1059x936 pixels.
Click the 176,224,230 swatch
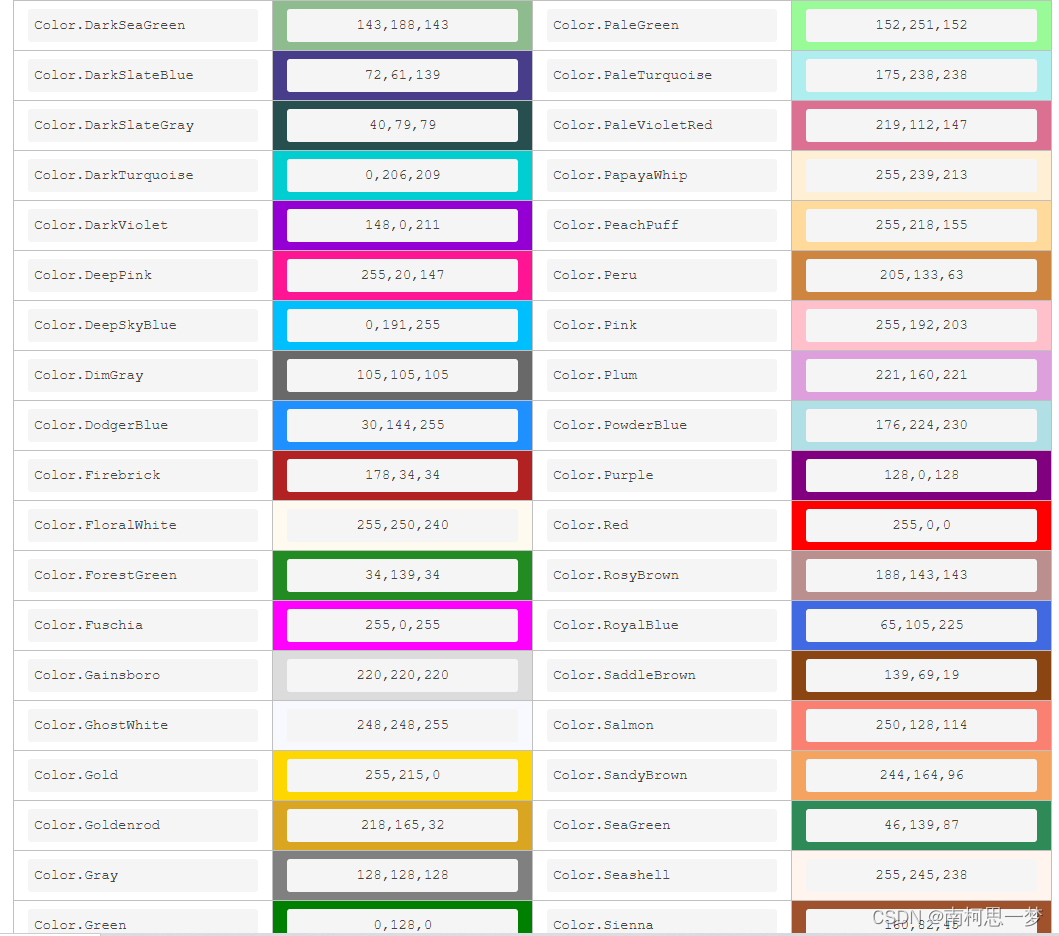[x=921, y=425]
